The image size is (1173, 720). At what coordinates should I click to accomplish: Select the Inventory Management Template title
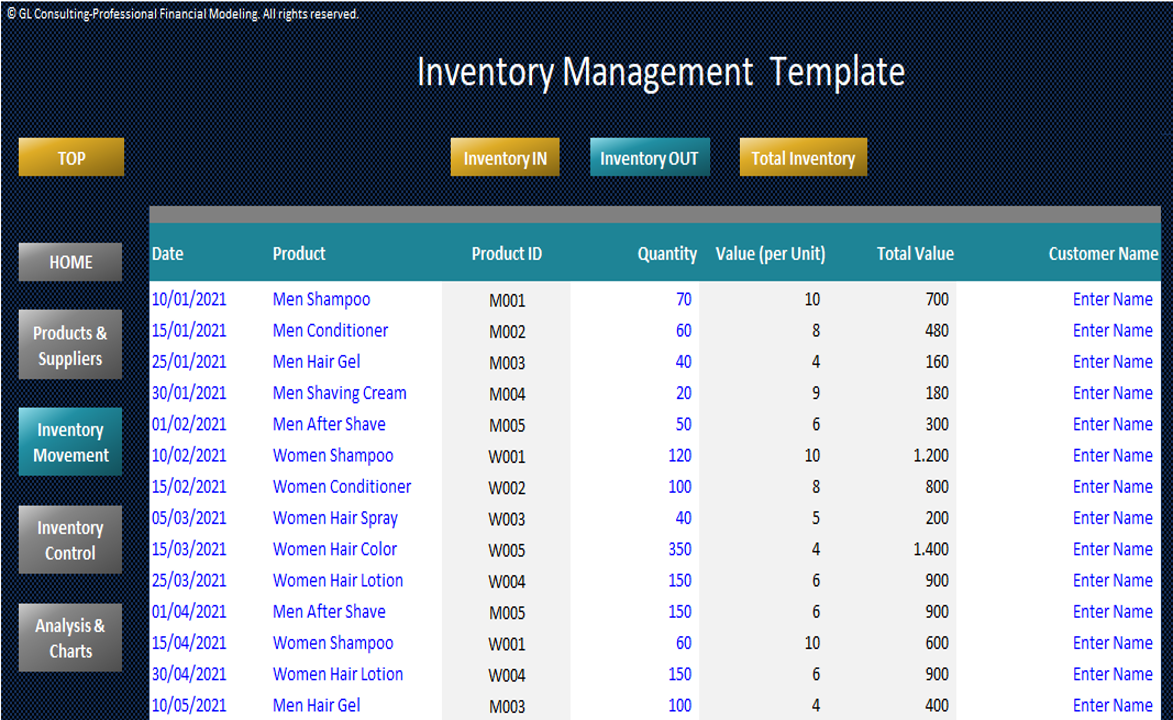661,73
